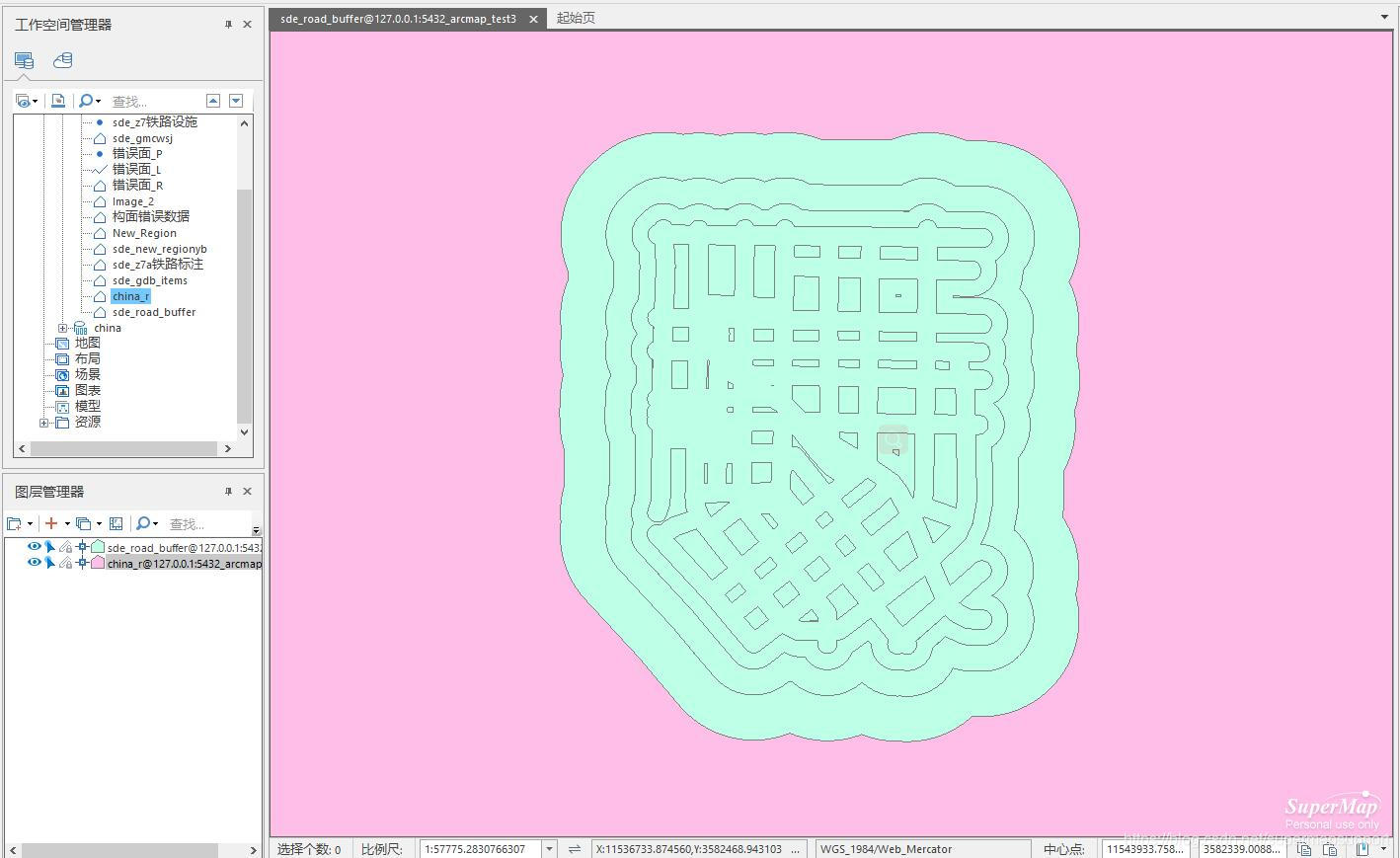Open the layer toolbar overflow arrow

pos(256,530)
